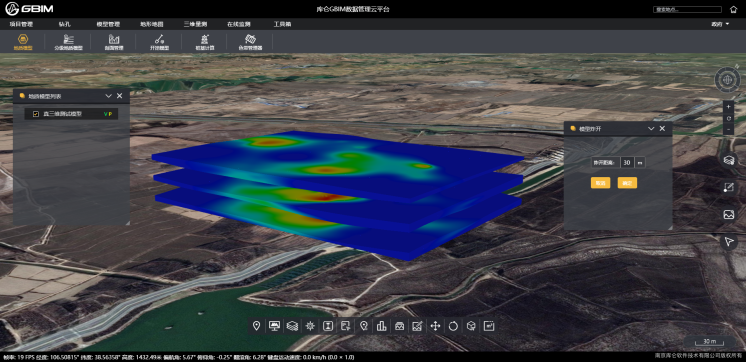Click the location pin icon in bottom toolbar
This screenshot has width=746, height=362.
256,326
